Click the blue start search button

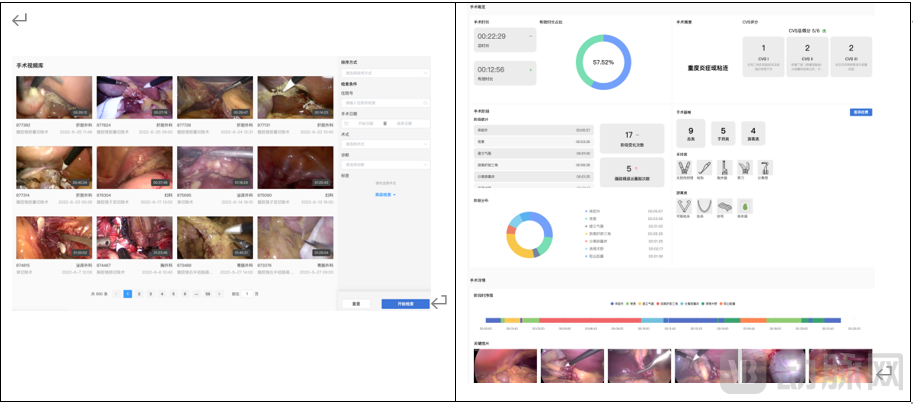pyautogui.click(x=404, y=303)
